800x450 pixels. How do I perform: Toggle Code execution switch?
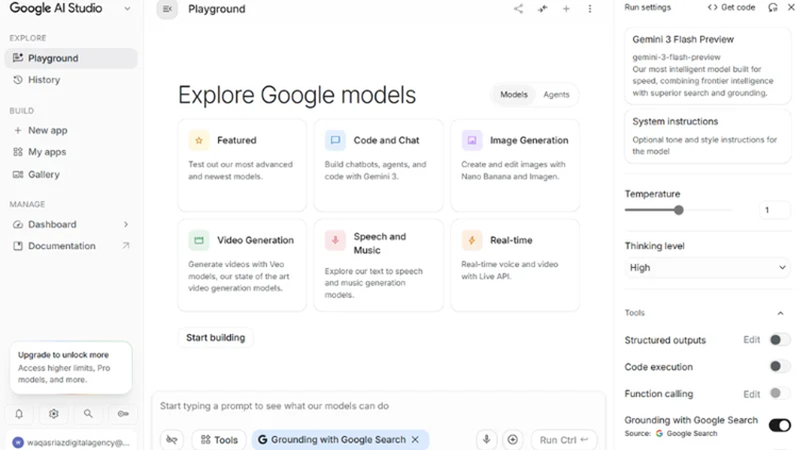pos(779,366)
